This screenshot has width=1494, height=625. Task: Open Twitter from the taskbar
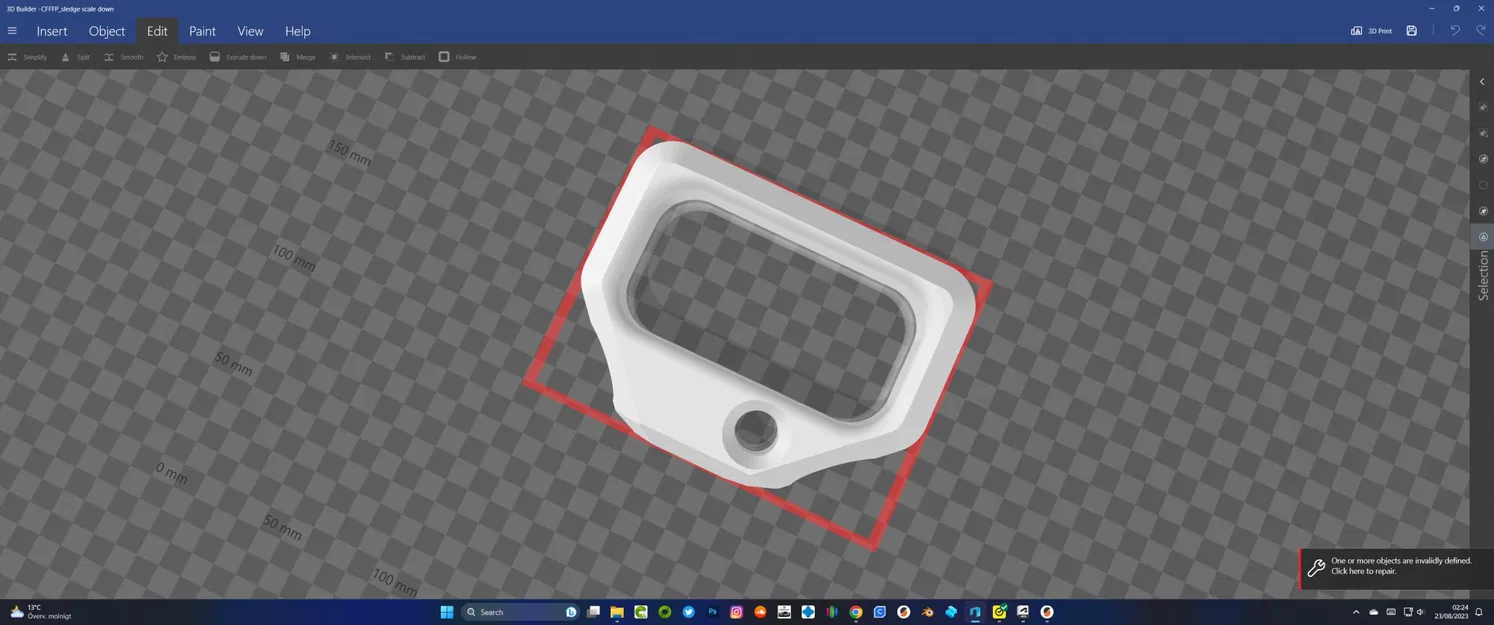tap(688, 612)
